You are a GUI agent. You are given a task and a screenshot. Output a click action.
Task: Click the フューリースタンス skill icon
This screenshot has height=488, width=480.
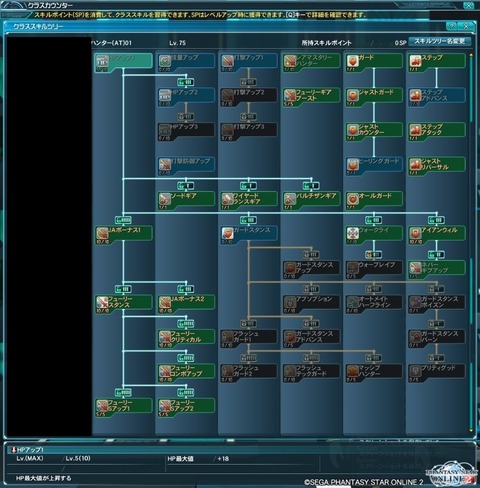click(x=102, y=303)
